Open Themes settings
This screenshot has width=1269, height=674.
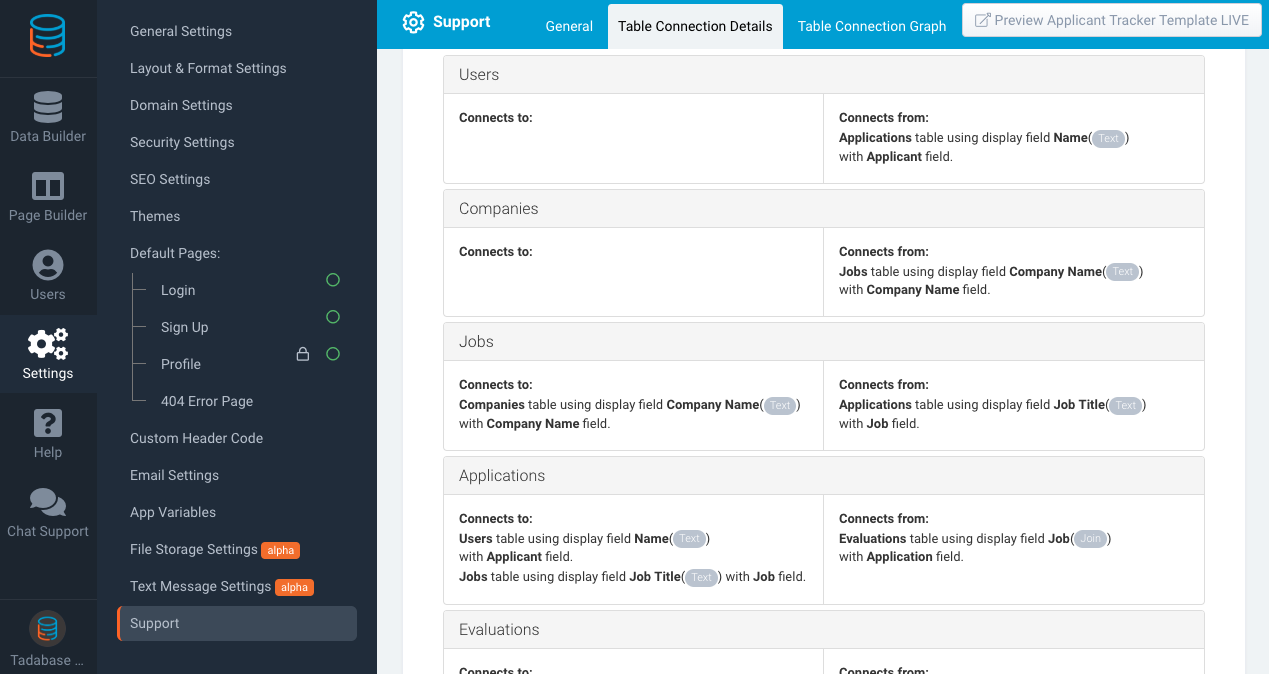point(155,216)
